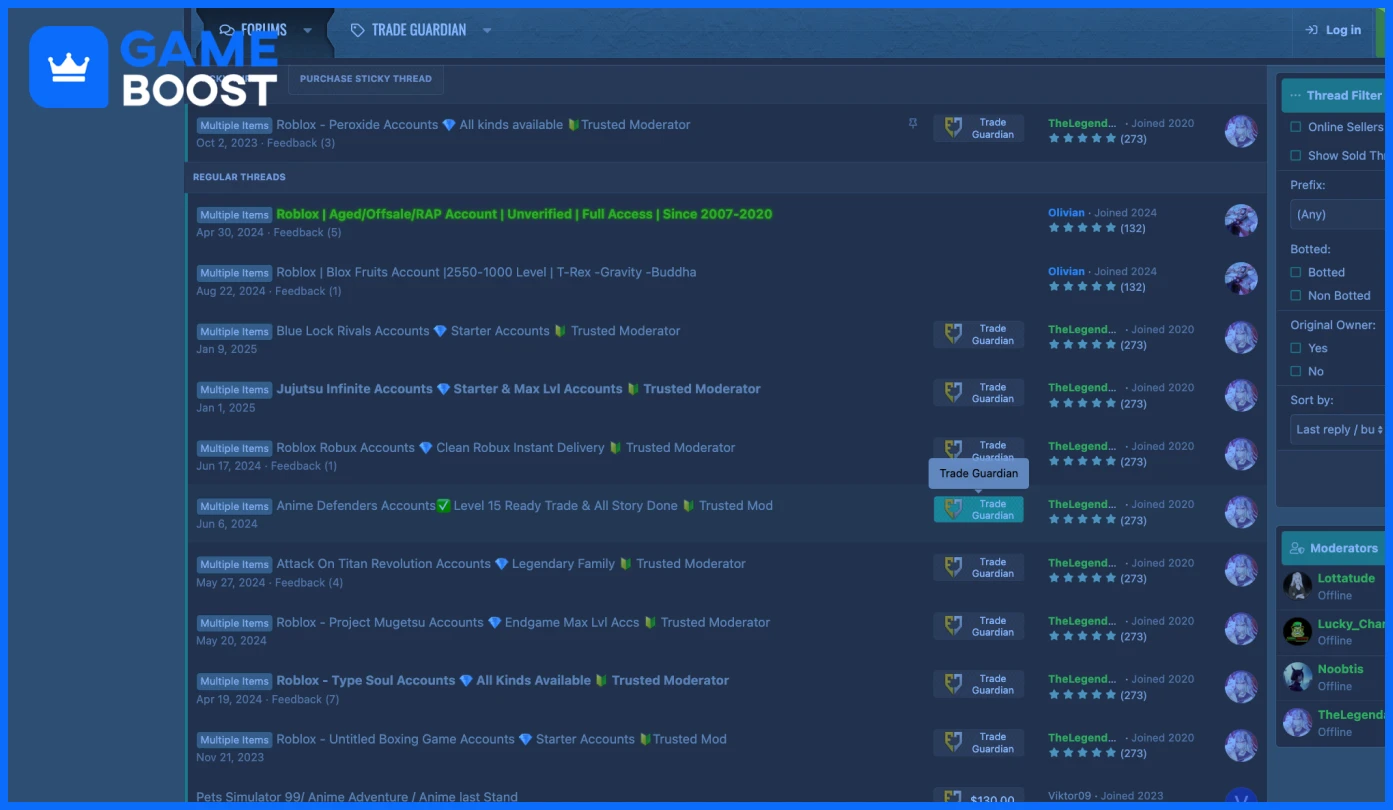The height and width of the screenshot is (810, 1393).
Task: Open the Blox Fruits Account thread
Action: tap(486, 272)
